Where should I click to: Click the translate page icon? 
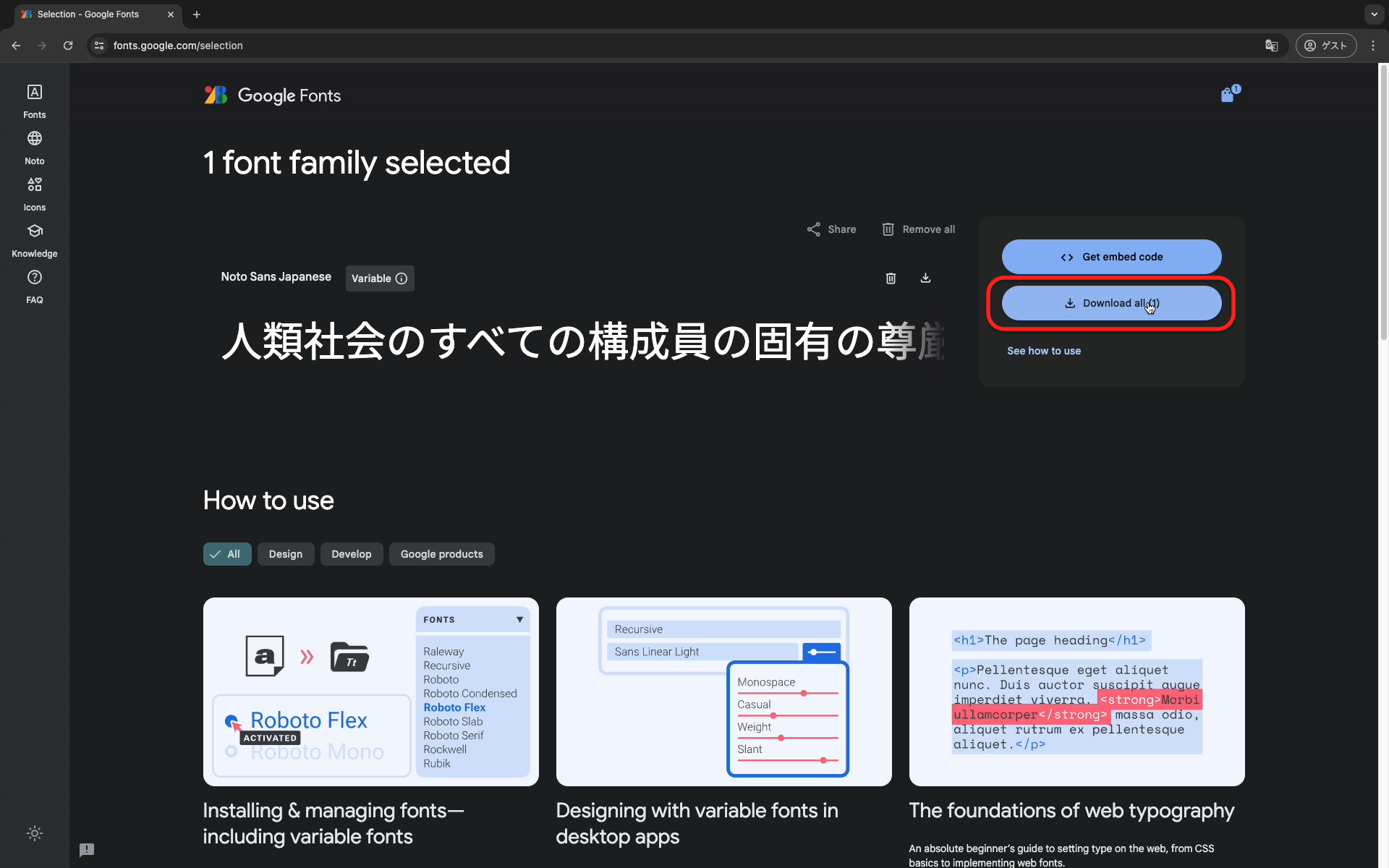tap(1271, 46)
